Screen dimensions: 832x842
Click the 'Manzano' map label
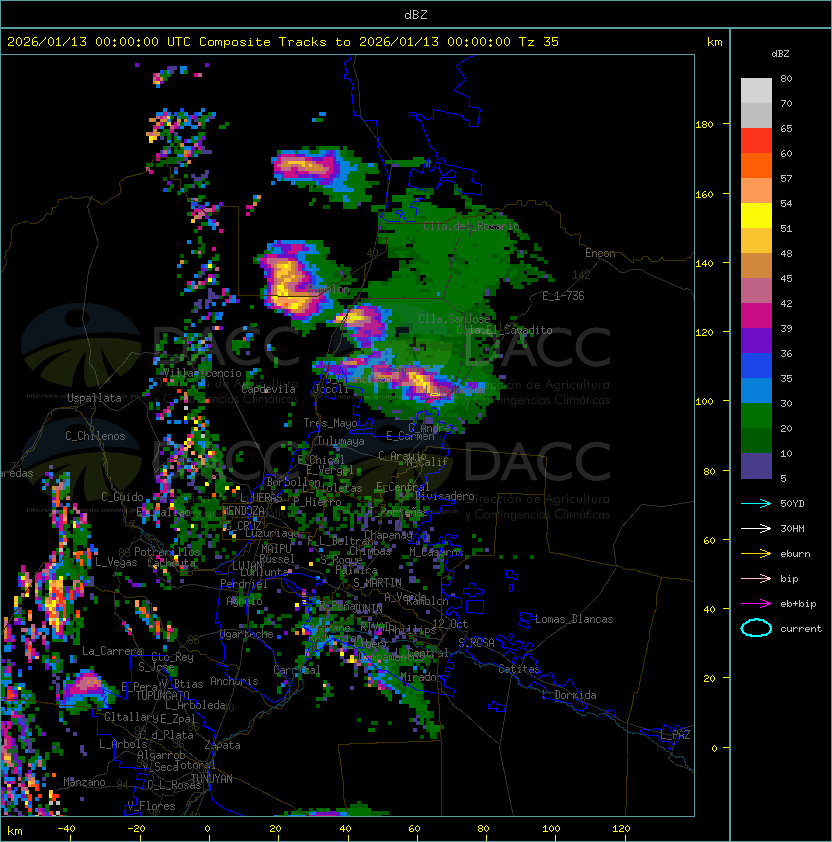(x=84, y=782)
